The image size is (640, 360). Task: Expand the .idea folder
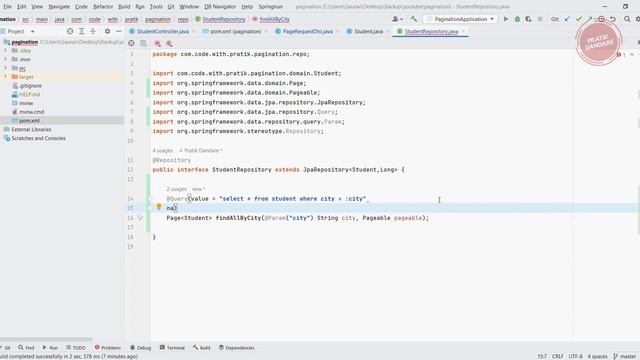click(6, 50)
